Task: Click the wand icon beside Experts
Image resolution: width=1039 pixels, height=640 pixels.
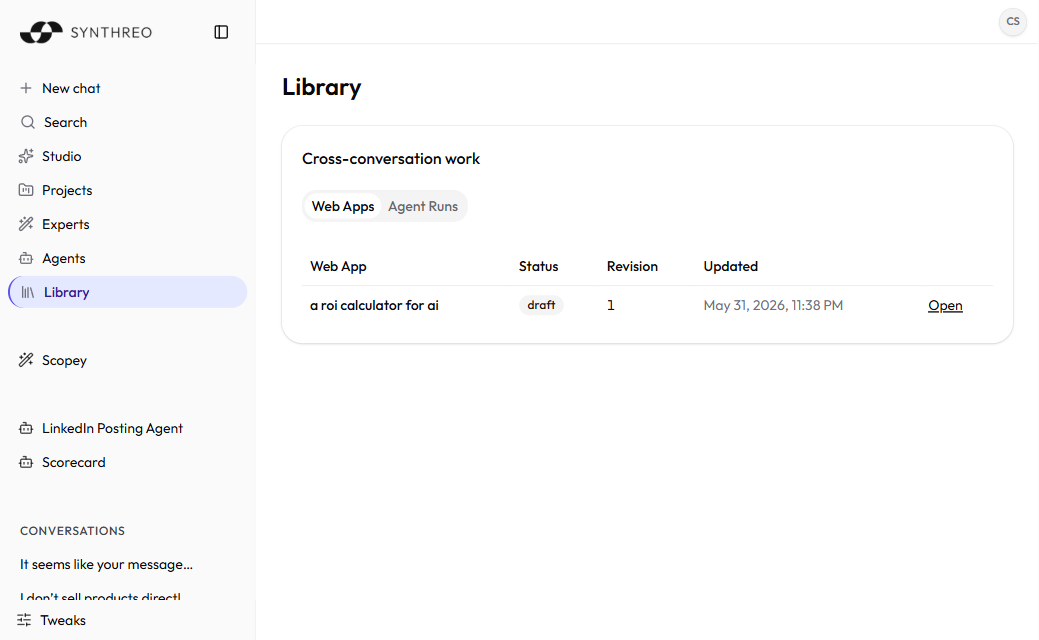Action: click(26, 224)
